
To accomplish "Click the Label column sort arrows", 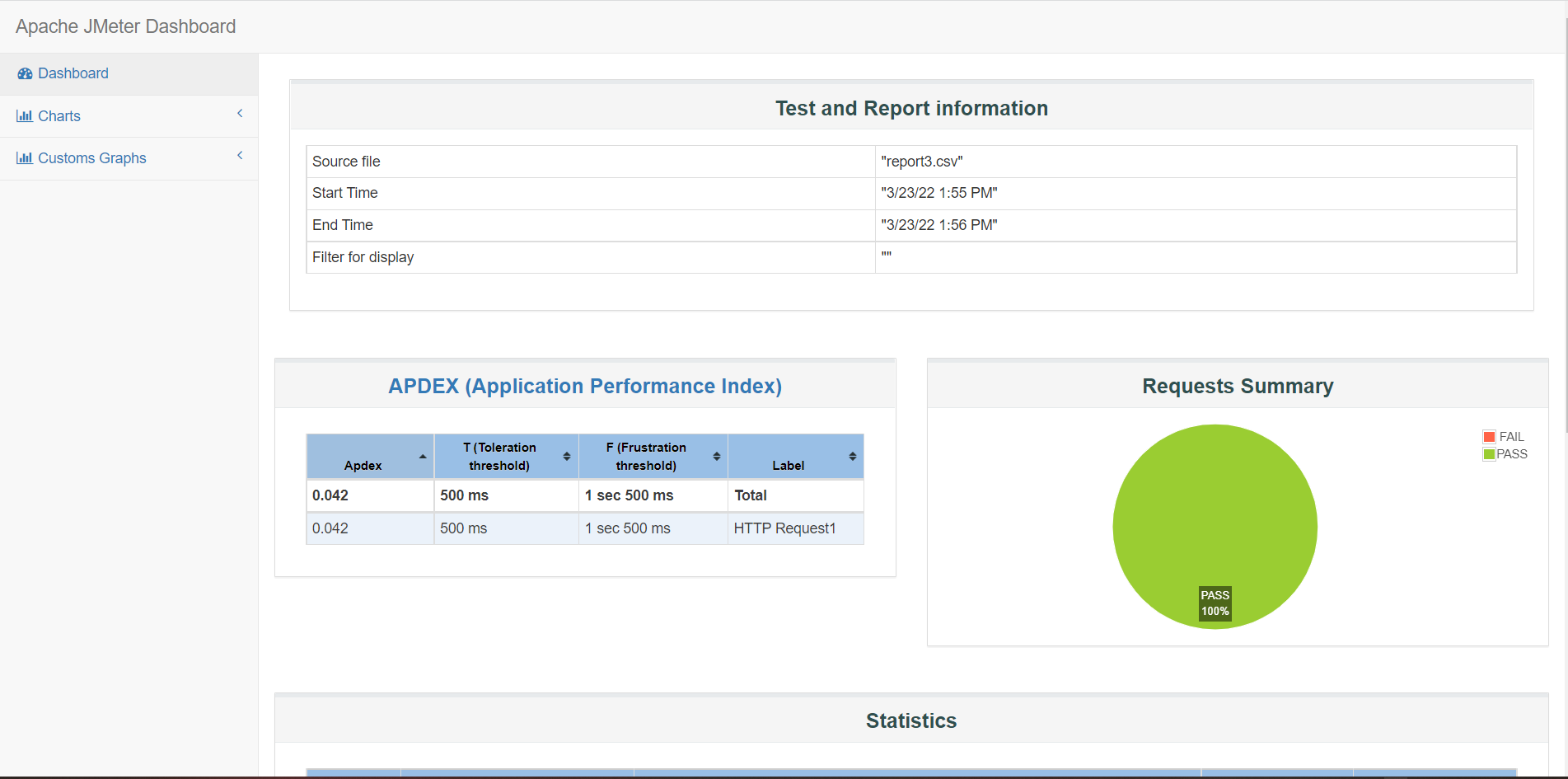I will [853, 456].
